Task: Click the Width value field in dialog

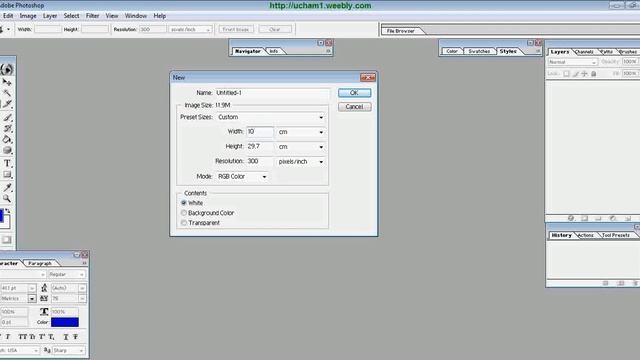Action: coord(260,132)
